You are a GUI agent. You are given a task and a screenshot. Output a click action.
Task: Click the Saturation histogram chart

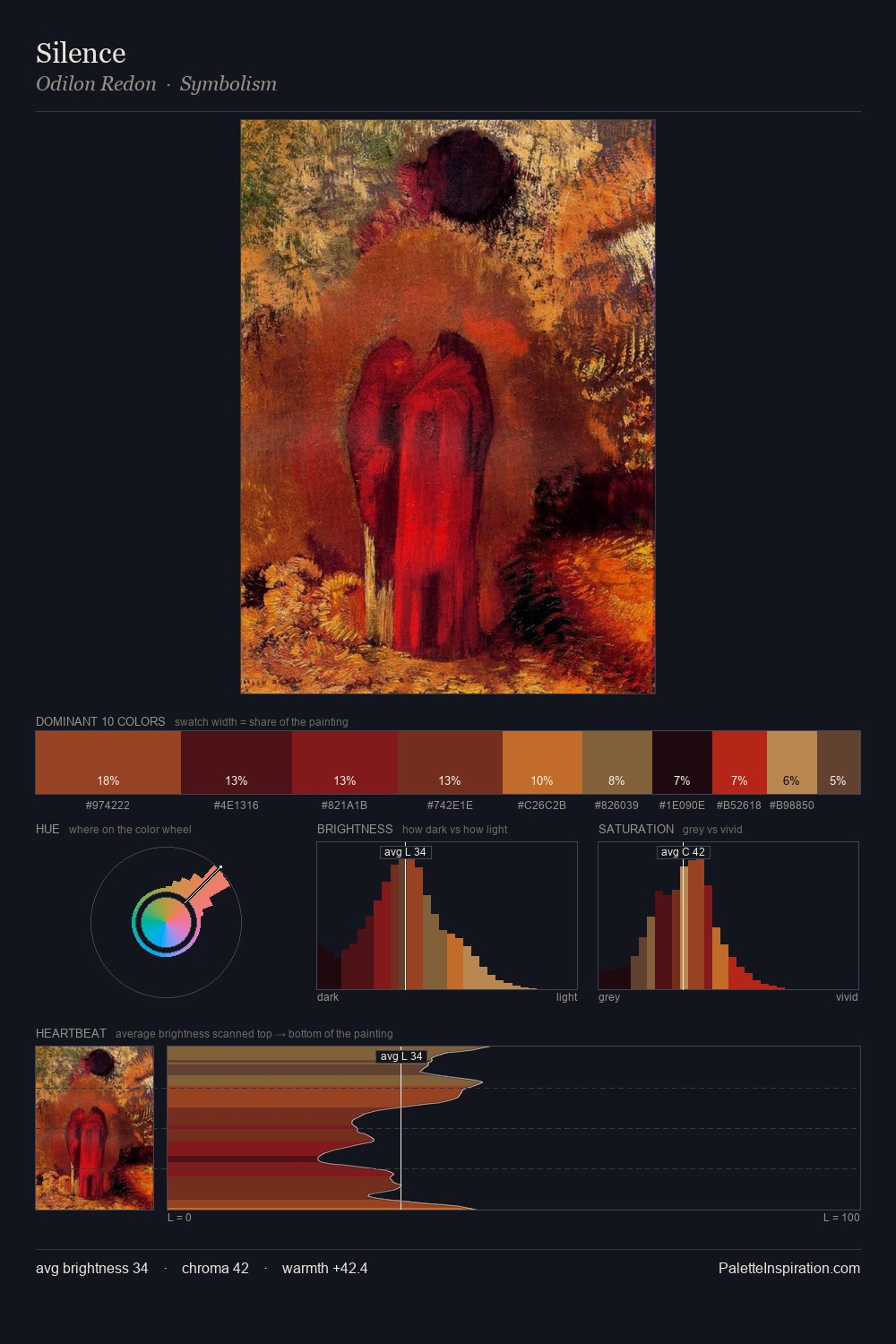(x=728, y=916)
